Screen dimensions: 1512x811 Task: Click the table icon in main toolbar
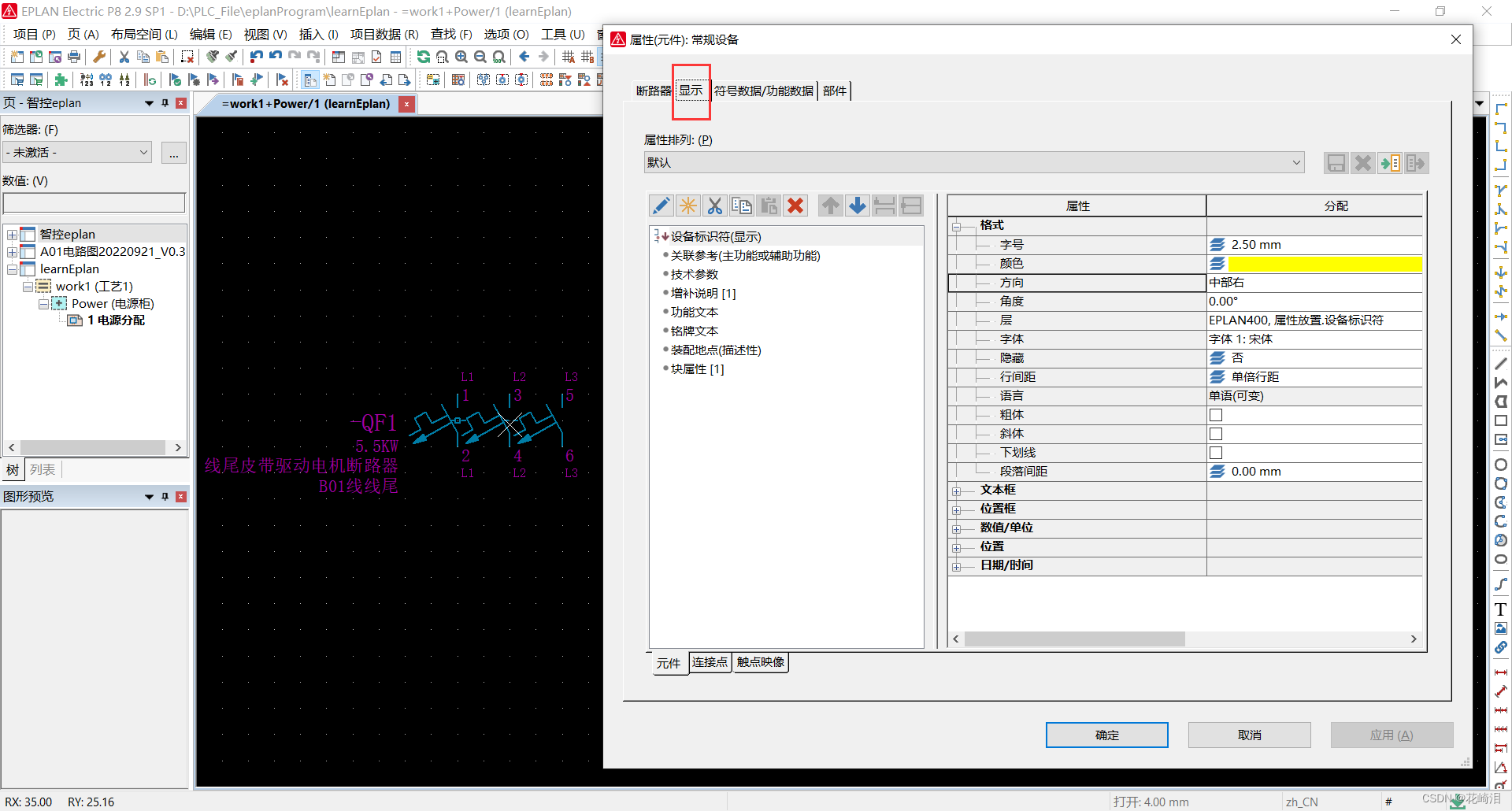click(x=395, y=57)
